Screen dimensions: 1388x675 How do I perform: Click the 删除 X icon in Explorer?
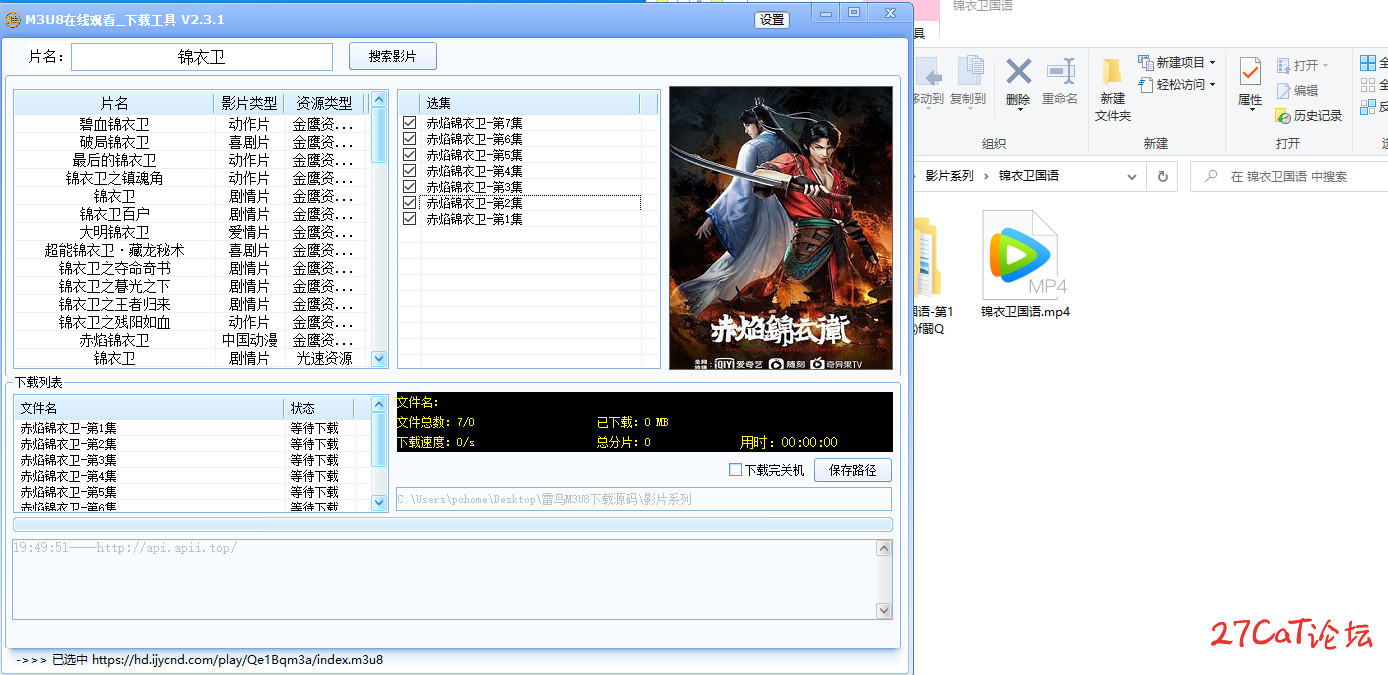(1018, 71)
